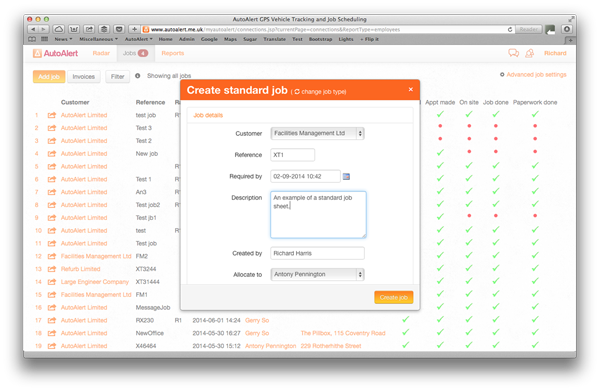Image resolution: width=600 pixels, height=391 pixels.
Task: Click the Reference field containing XT1
Action: pyautogui.click(x=293, y=155)
